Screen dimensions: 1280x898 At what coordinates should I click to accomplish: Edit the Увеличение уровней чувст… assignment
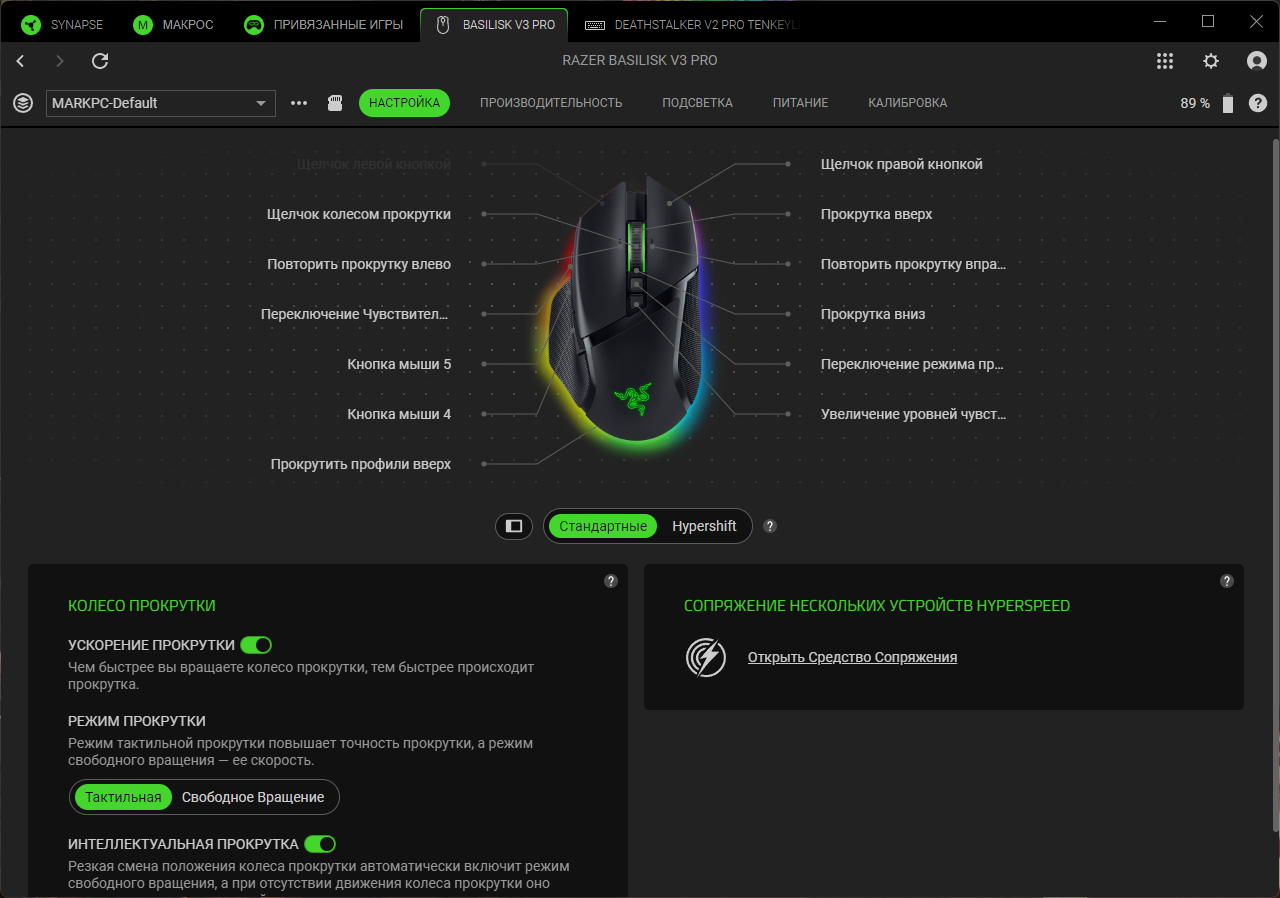click(x=914, y=414)
